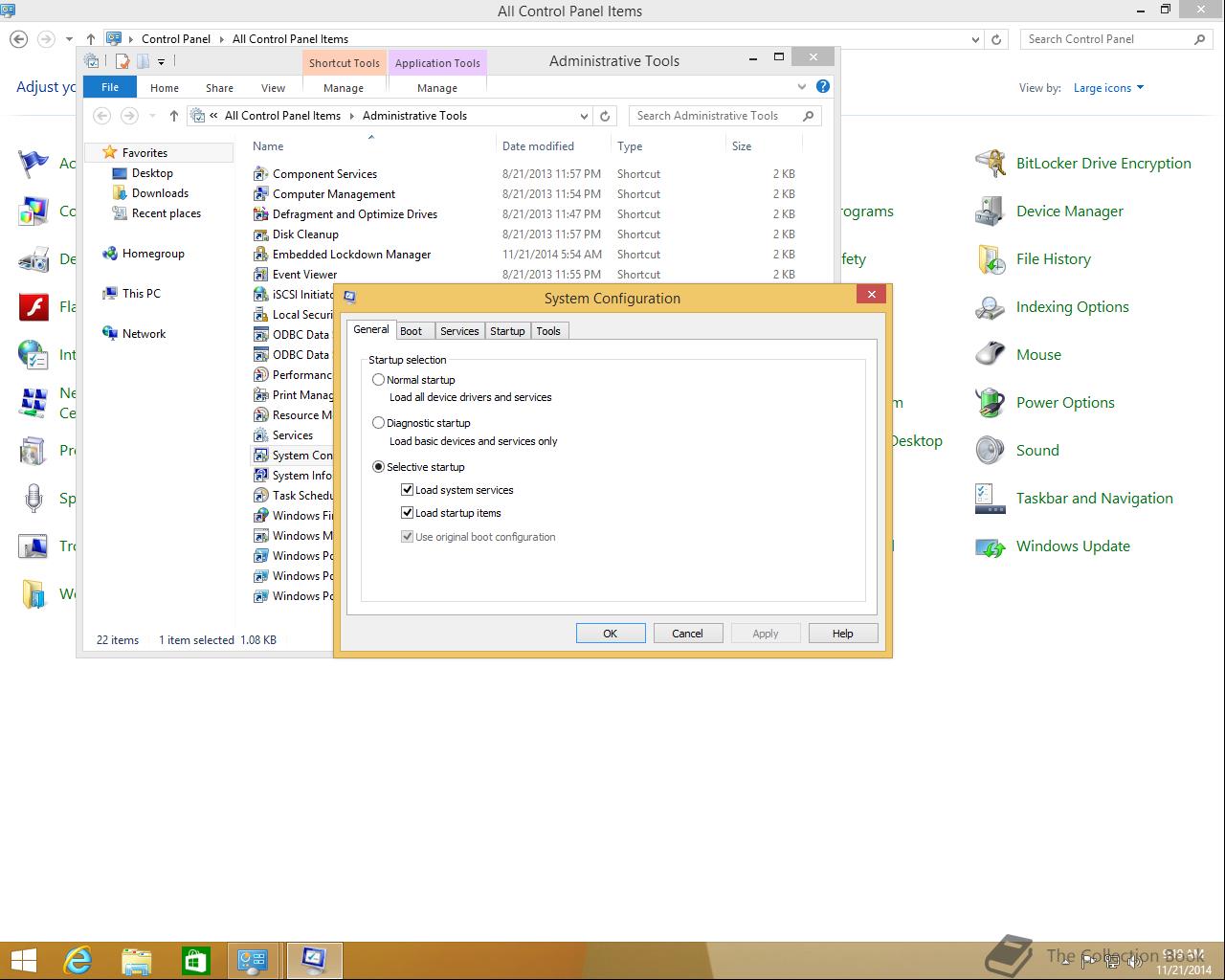1225x980 pixels.
Task: Switch to the Tools tab
Action: (548, 331)
